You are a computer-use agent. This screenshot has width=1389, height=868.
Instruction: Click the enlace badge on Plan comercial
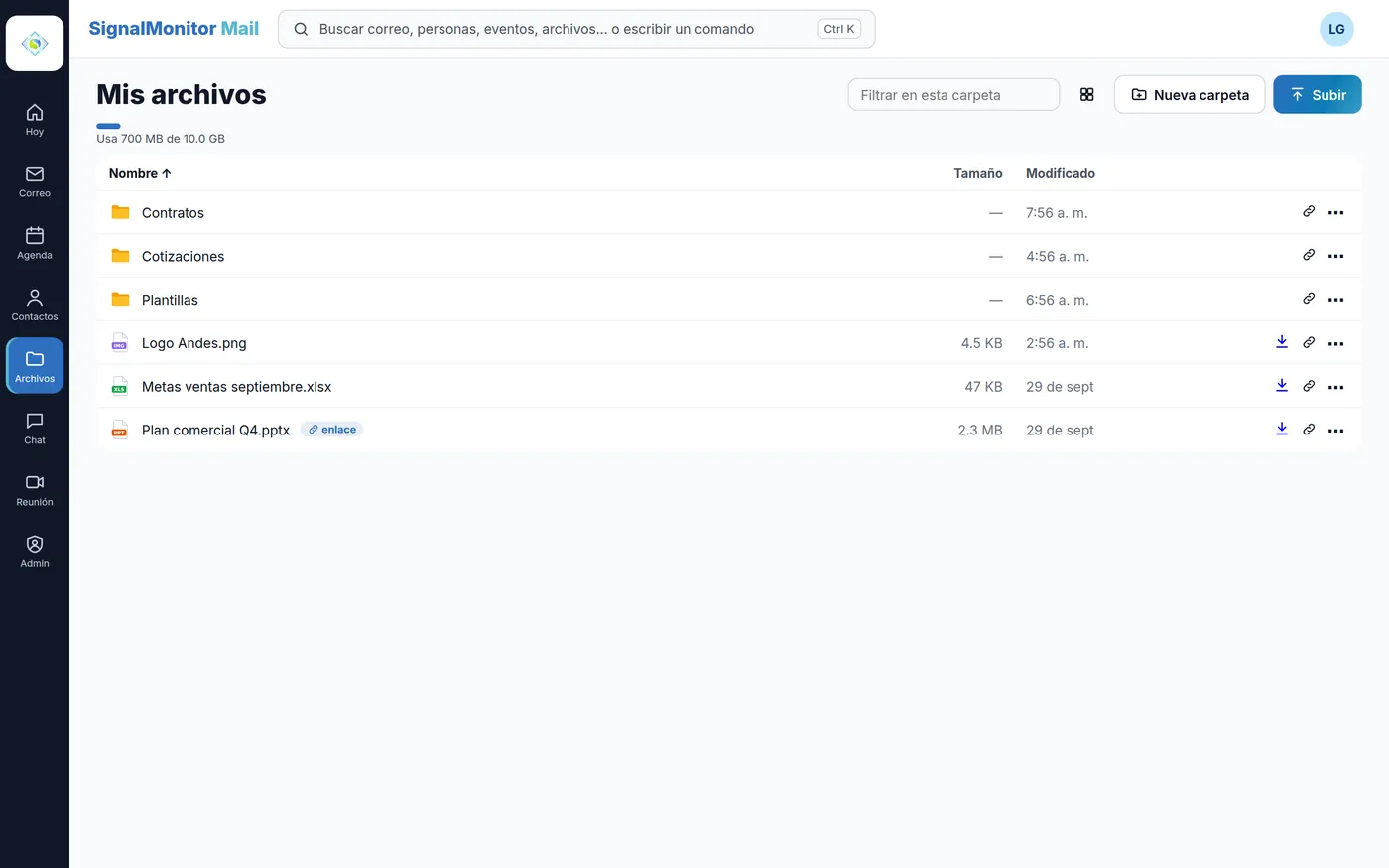click(x=332, y=430)
